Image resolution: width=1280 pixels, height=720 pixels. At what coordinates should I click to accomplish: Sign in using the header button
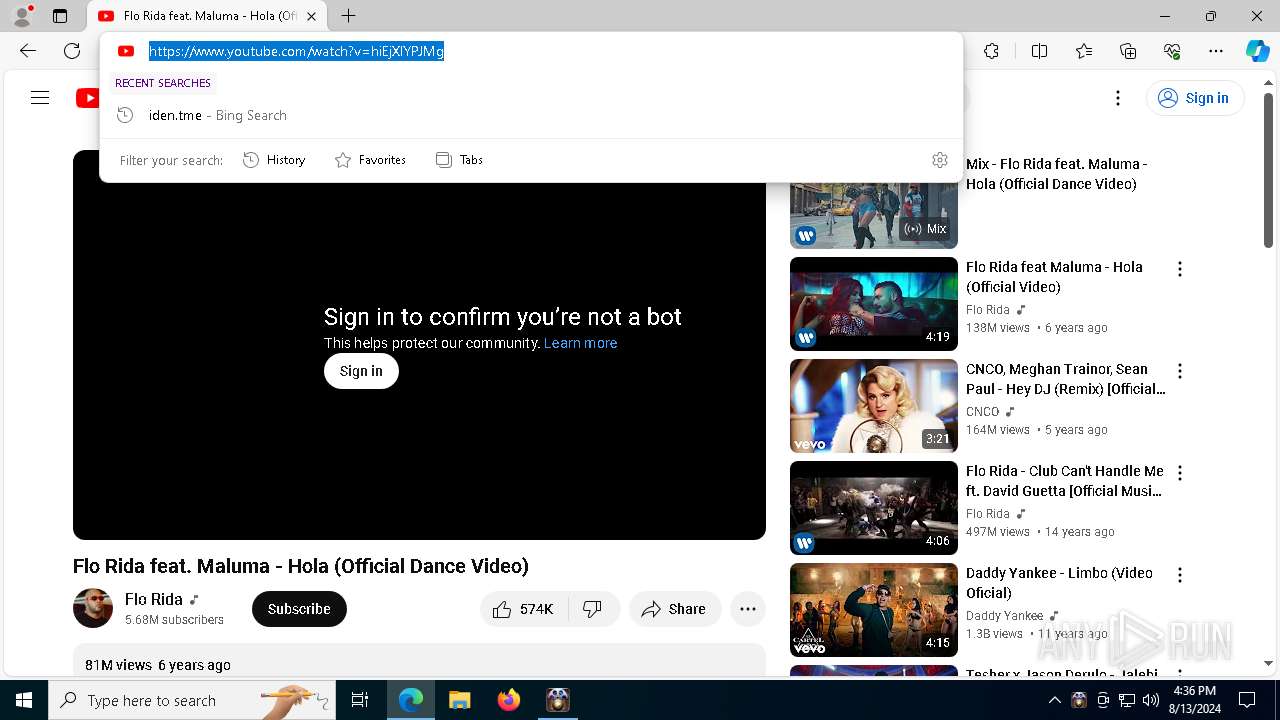pyautogui.click(x=1194, y=98)
